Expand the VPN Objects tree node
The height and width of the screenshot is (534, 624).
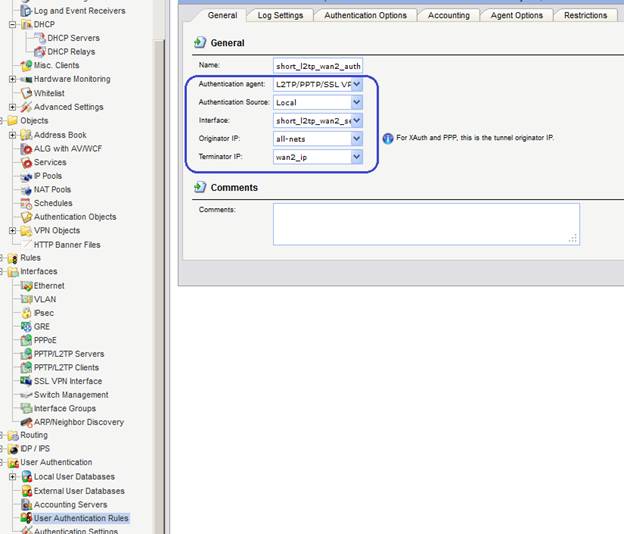(x=12, y=230)
